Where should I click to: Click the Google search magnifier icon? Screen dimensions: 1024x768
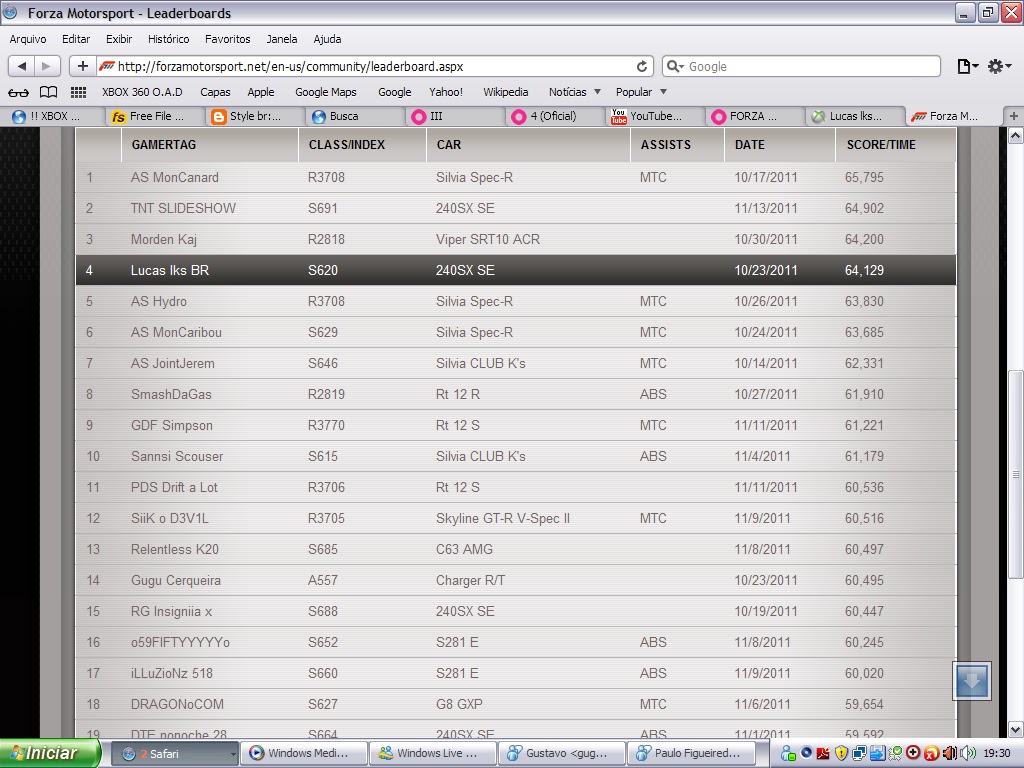674,66
